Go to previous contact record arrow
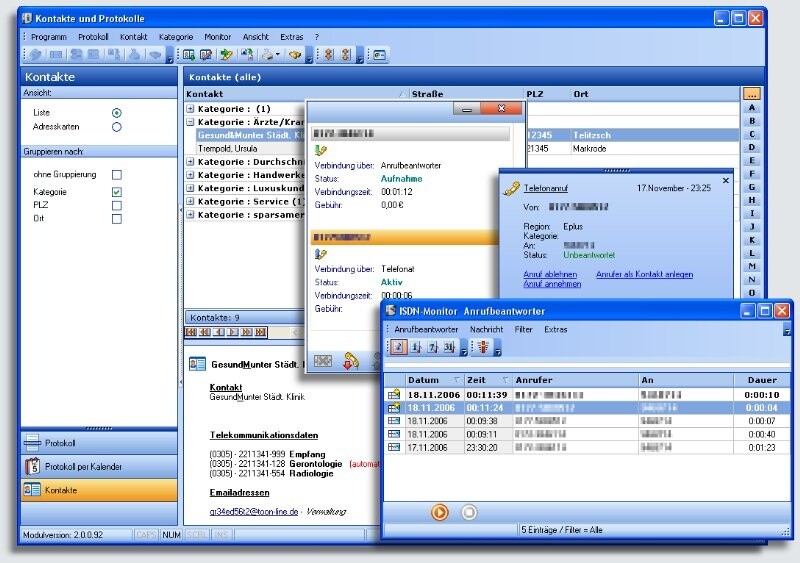The height and width of the screenshot is (563, 800). [219, 332]
